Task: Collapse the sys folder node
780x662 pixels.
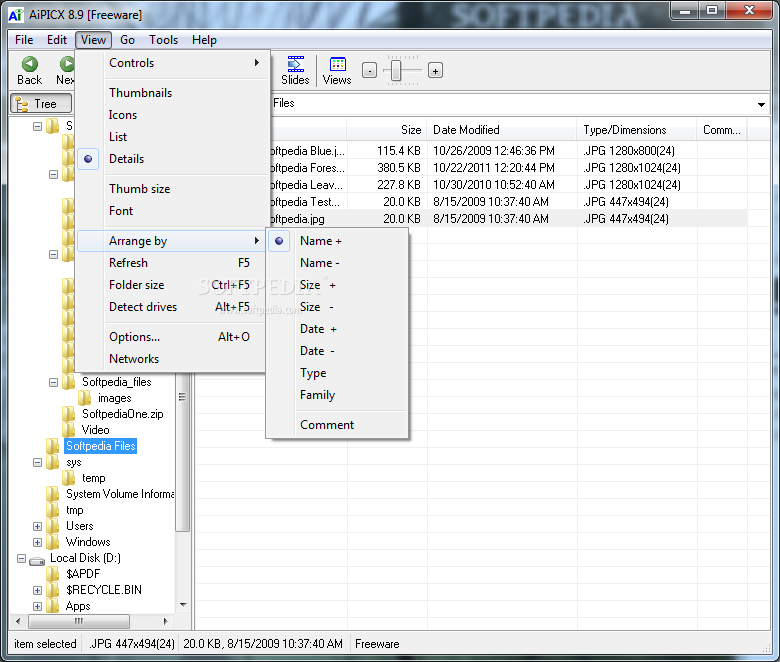Action: (x=37, y=463)
